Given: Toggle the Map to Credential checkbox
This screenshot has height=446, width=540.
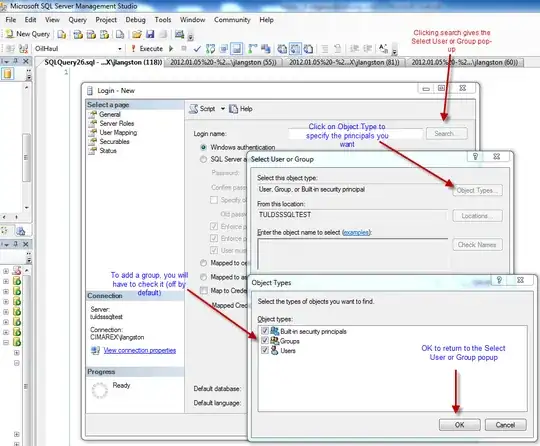Looking at the screenshot, I should [204, 290].
